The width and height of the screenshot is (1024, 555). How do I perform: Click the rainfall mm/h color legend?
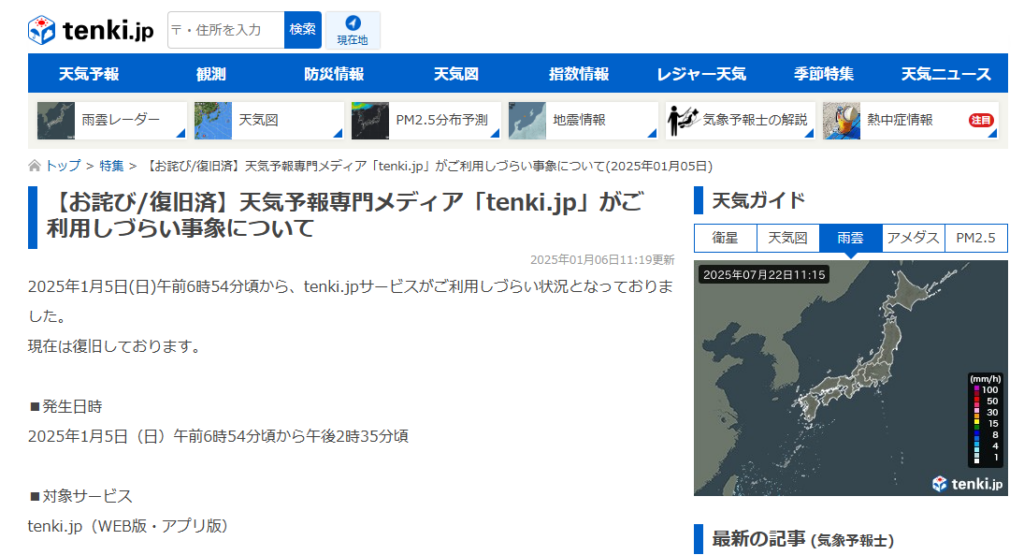tap(986, 419)
